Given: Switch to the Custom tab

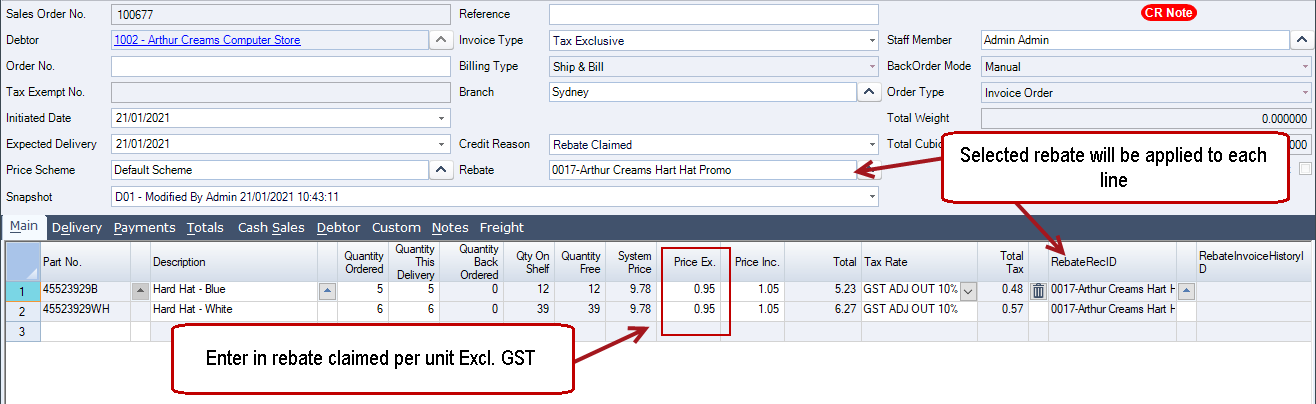Looking at the screenshot, I should 396,228.
